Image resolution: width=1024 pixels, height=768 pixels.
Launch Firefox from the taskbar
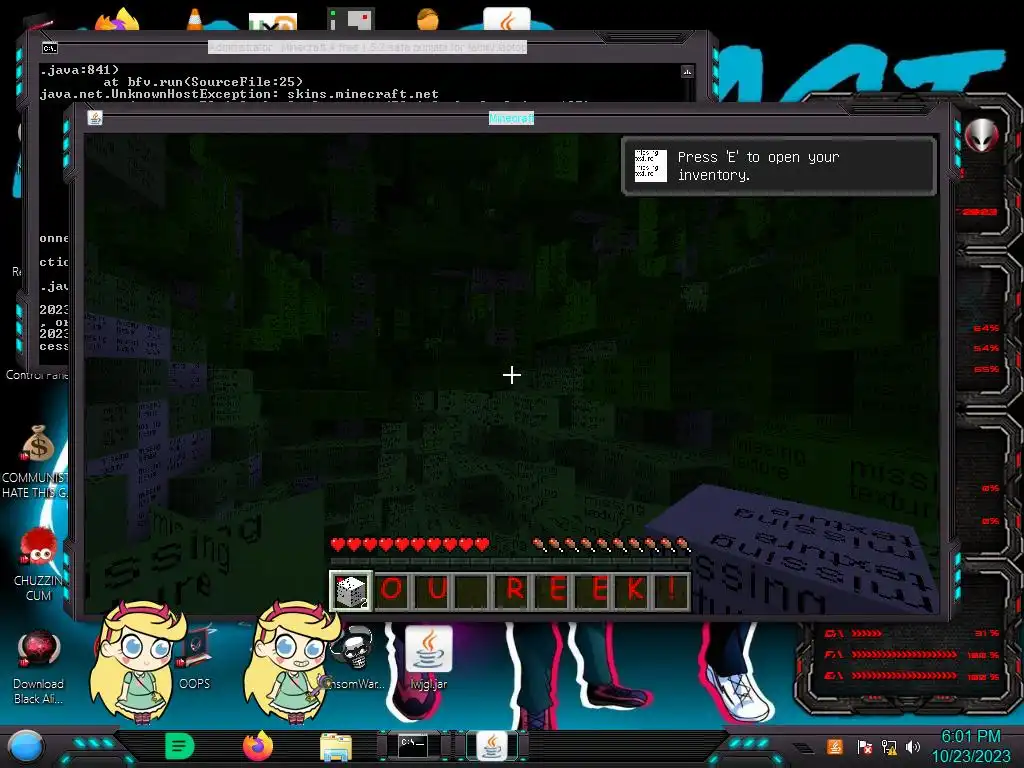pos(258,746)
